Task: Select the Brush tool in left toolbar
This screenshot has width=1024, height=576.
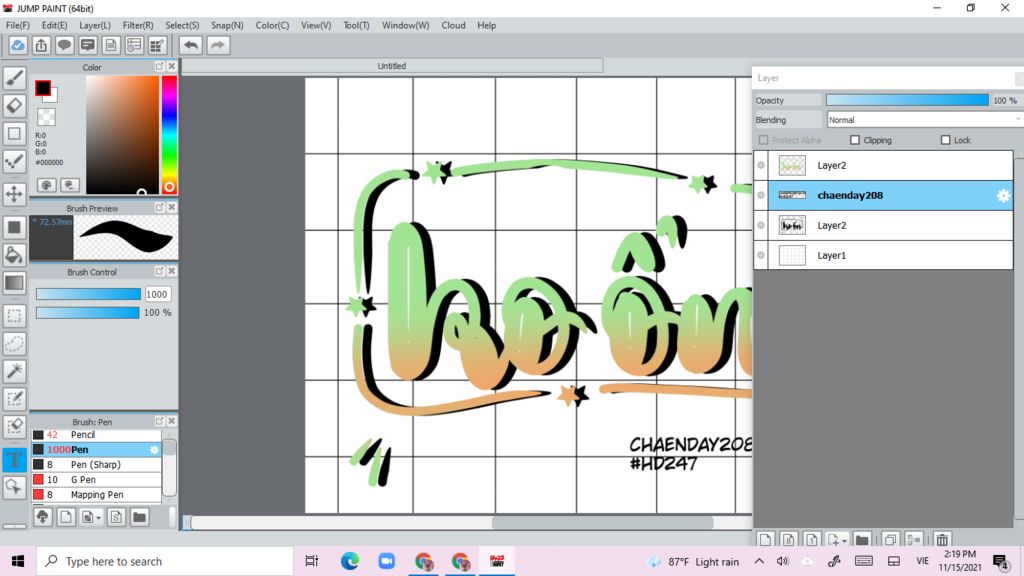Action: 14,78
